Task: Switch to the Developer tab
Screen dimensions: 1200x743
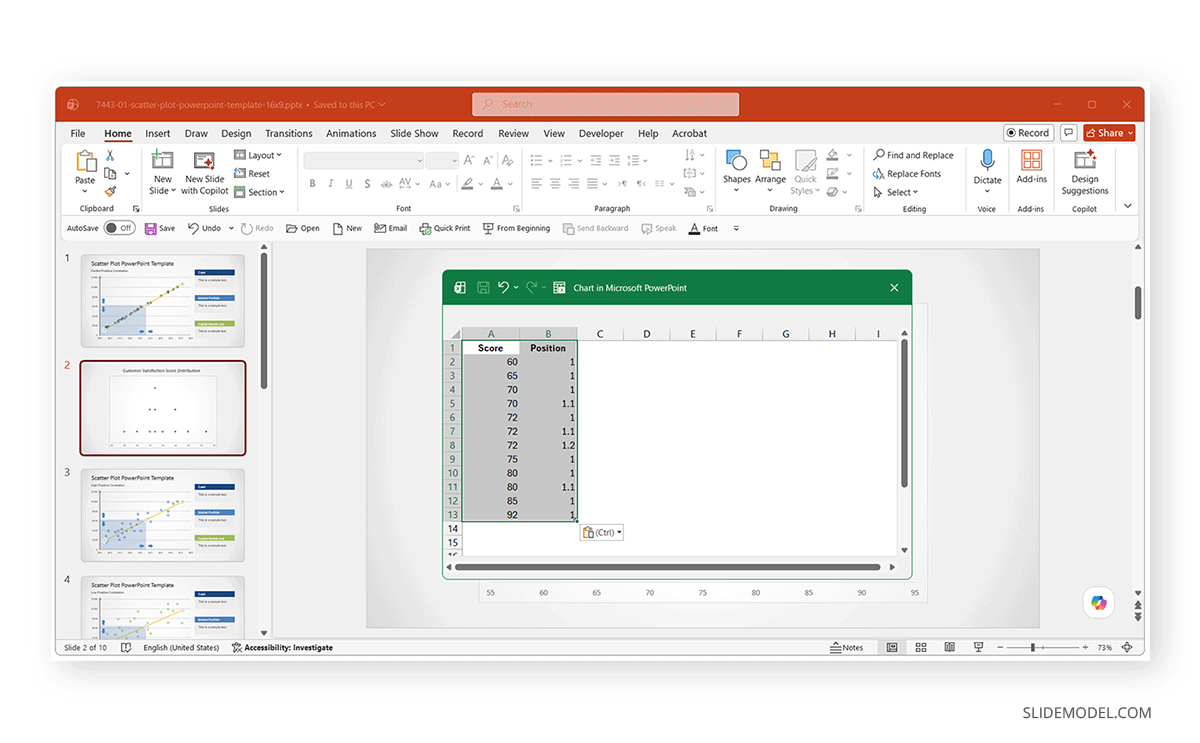Action: [x=601, y=133]
